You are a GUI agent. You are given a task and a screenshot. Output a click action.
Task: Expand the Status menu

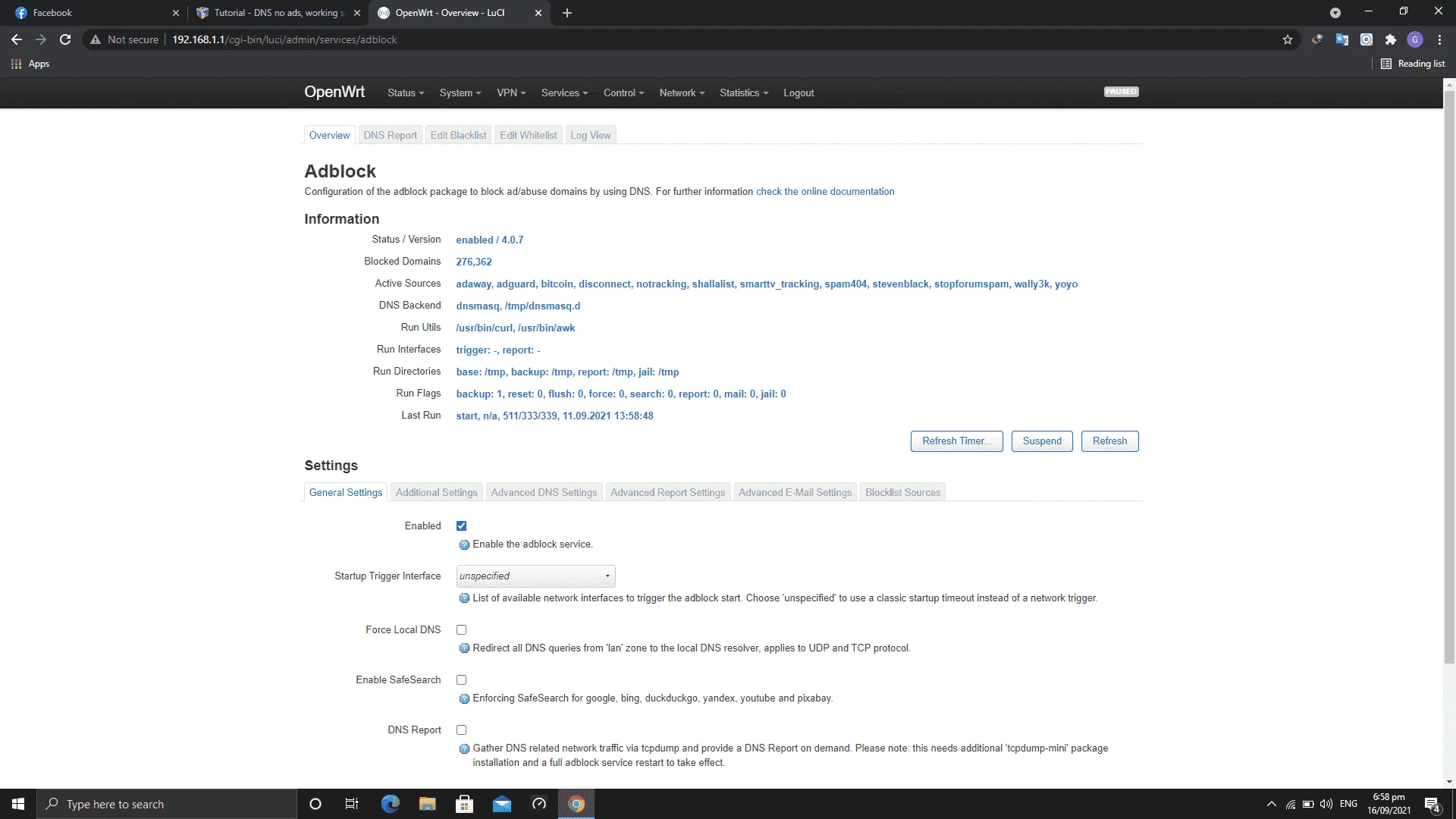pos(406,93)
